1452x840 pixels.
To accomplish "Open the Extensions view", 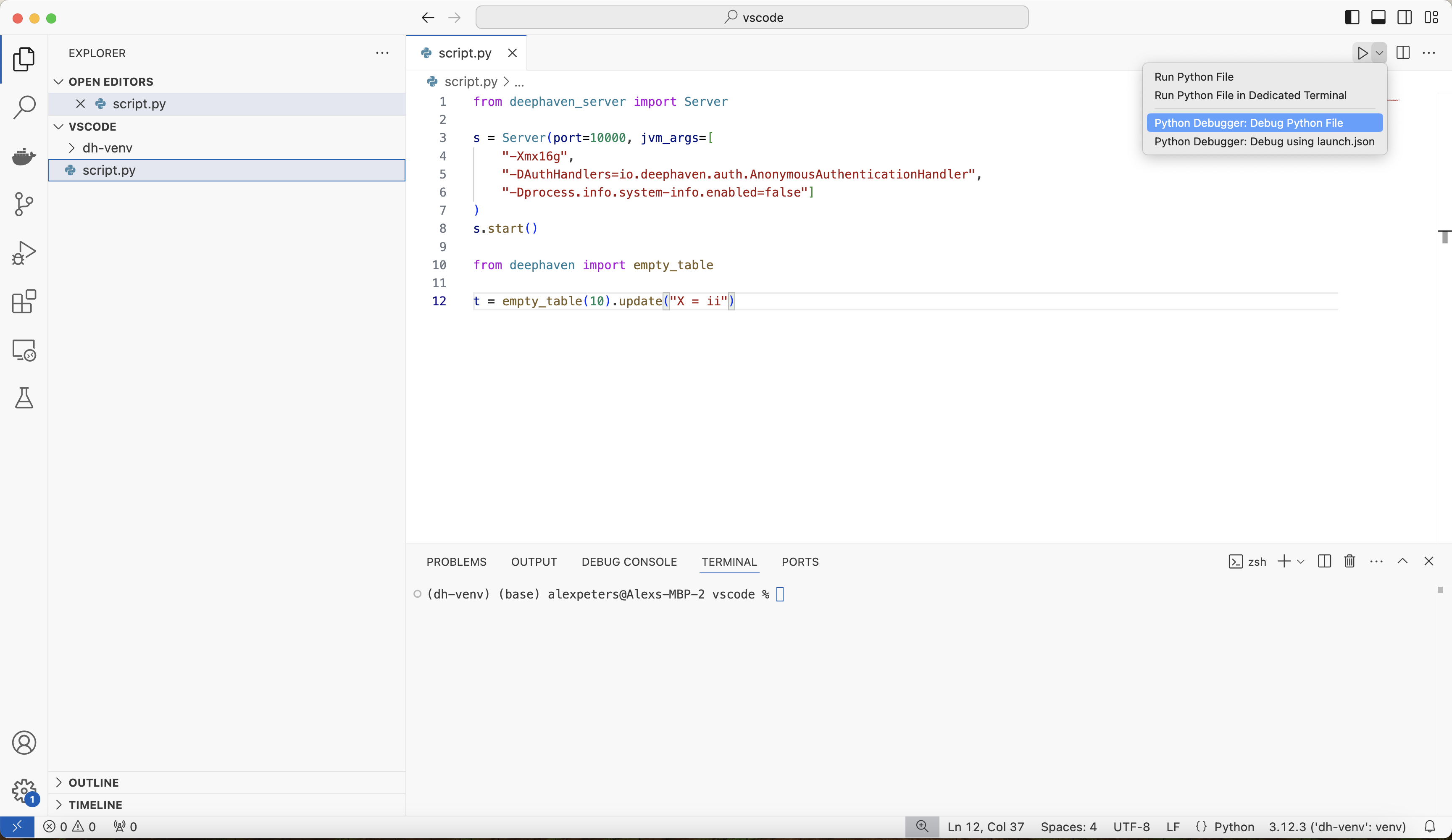I will pos(24,301).
